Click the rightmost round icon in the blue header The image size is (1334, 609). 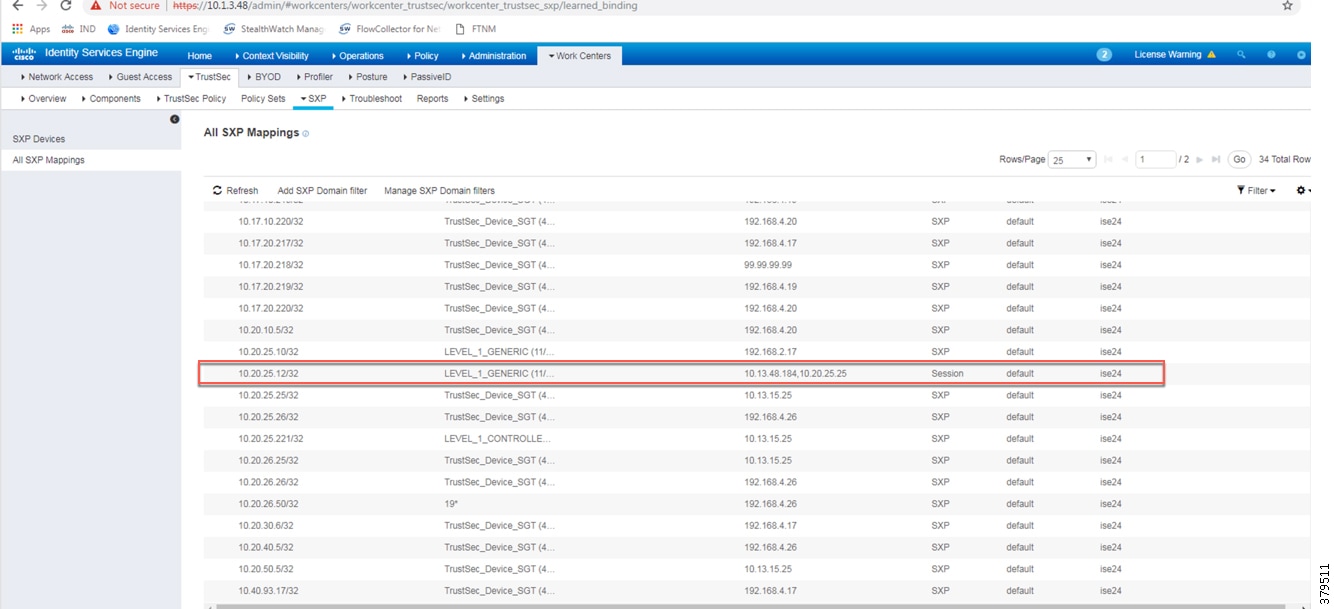click(1301, 55)
